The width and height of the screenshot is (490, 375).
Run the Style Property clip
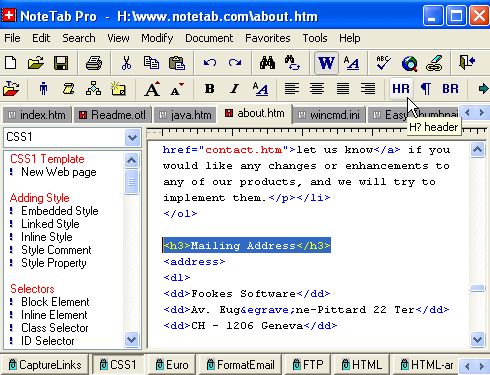pyautogui.click(x=54, y=263)
